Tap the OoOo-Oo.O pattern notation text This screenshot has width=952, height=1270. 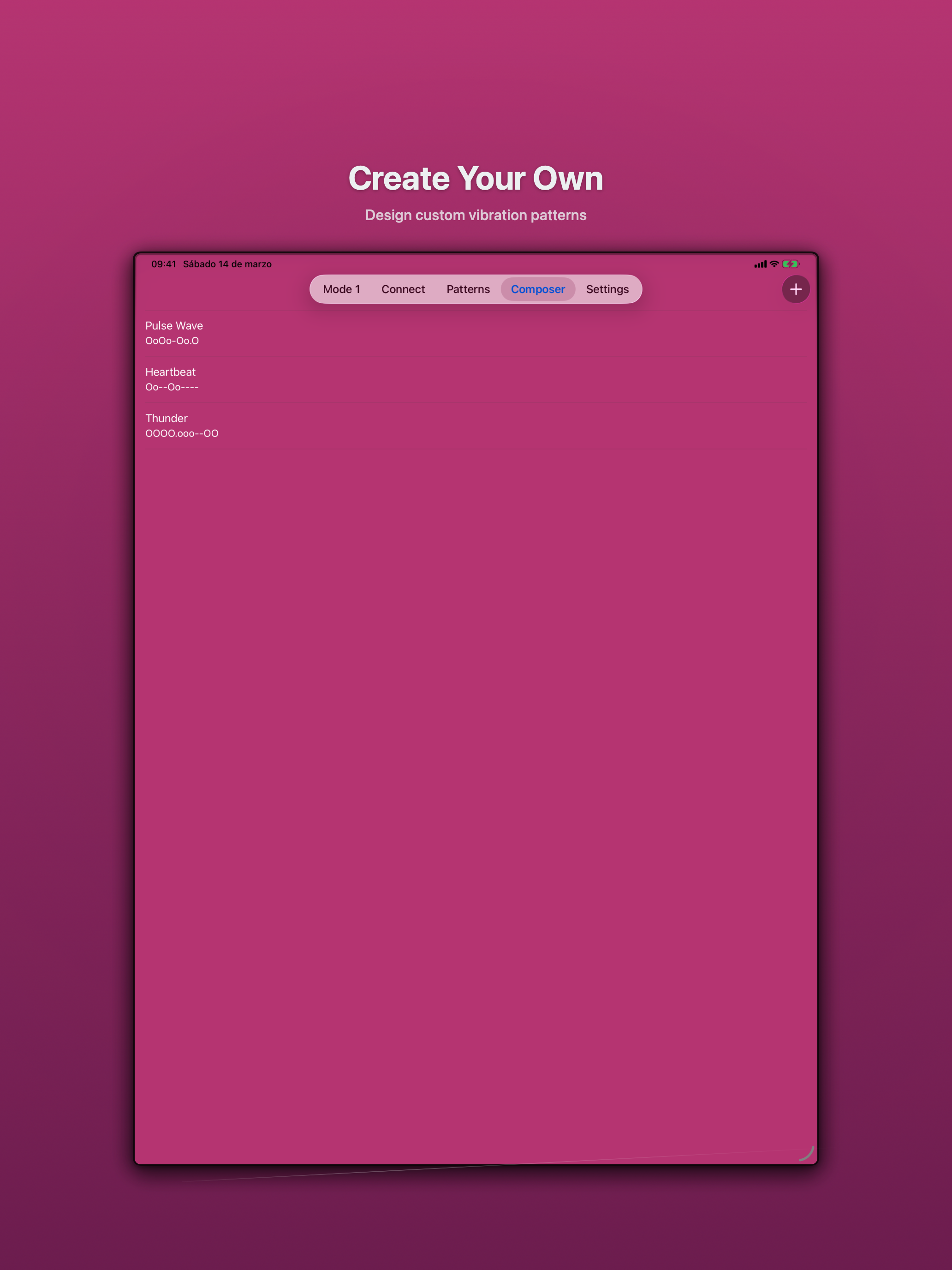172,341
